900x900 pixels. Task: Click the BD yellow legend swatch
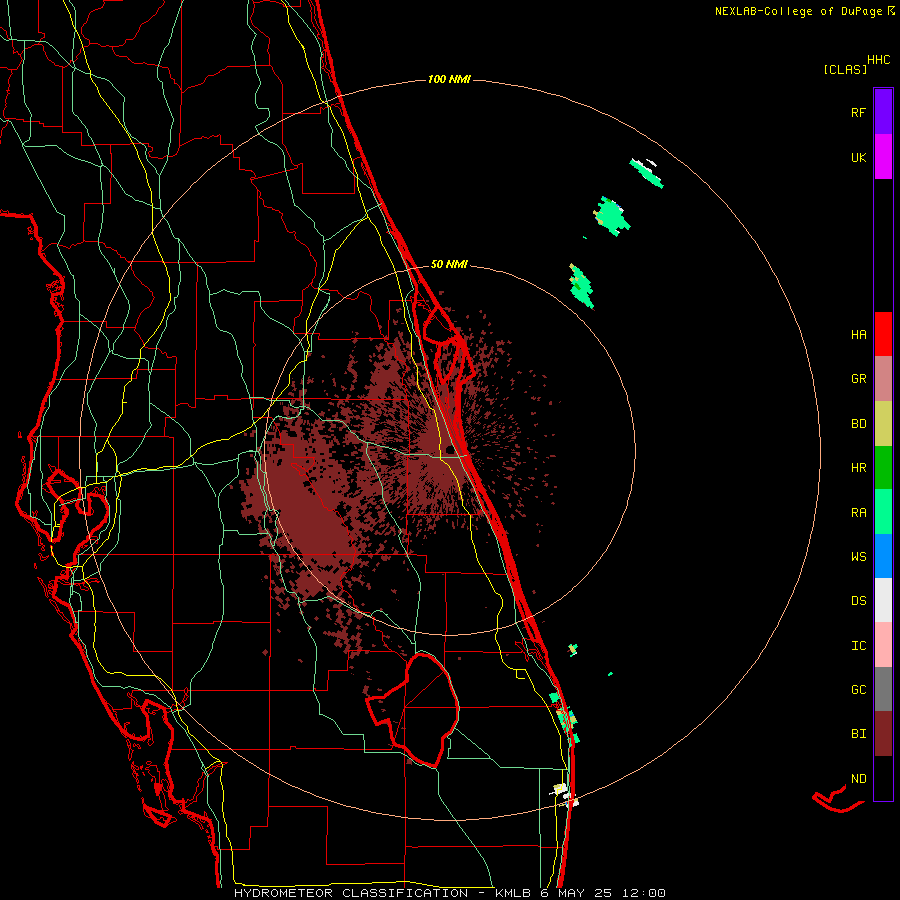coord(883,424)
